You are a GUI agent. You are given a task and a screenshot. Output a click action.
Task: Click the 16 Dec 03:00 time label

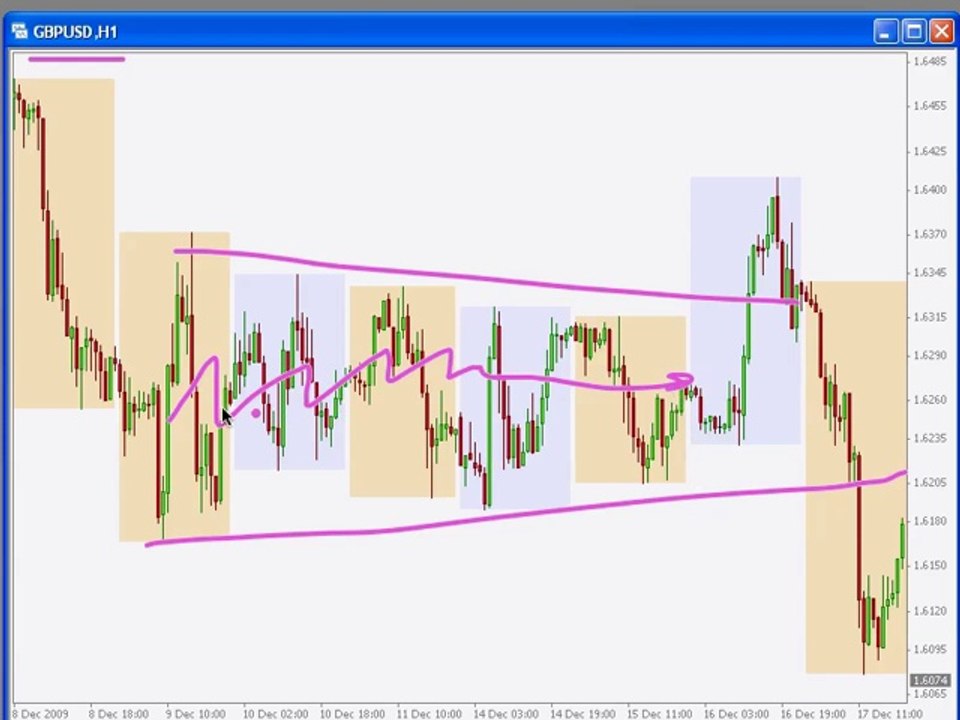coord(736,714)
